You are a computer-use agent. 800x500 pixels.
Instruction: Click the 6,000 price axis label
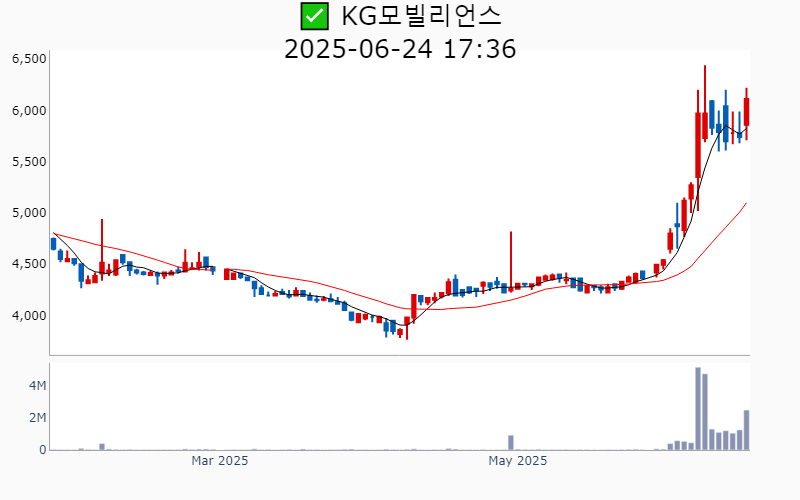click(x=29, y=110)
